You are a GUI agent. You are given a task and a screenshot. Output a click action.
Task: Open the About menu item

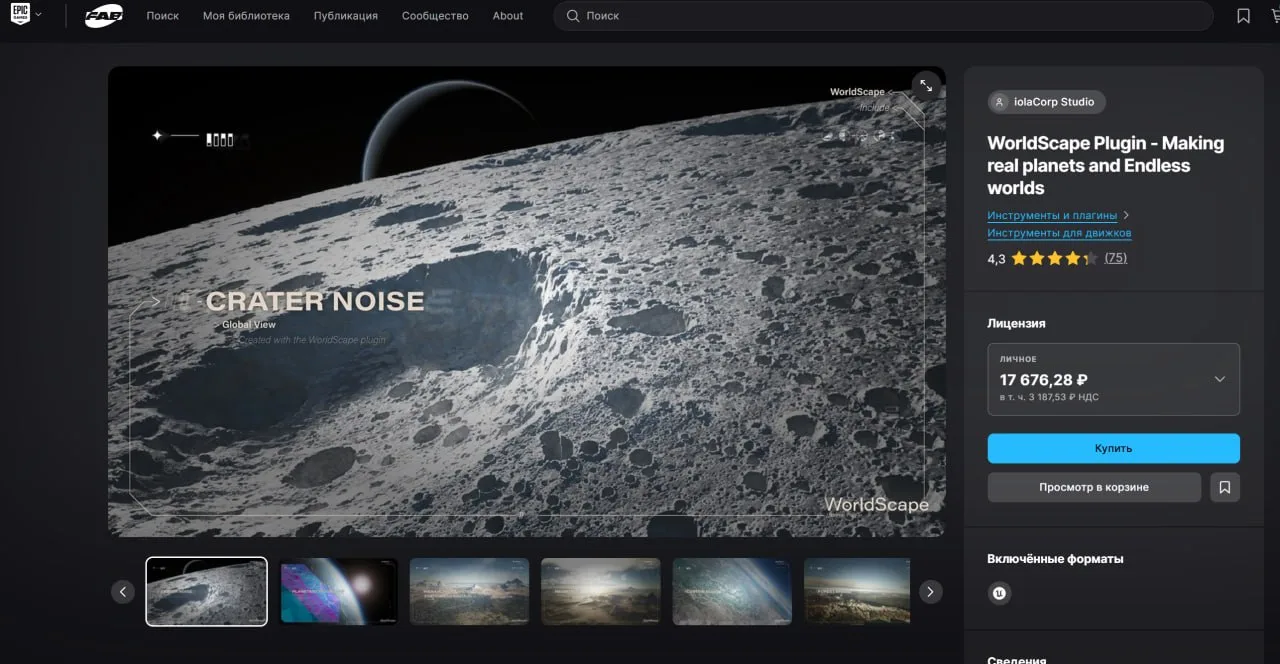point(508,16)
